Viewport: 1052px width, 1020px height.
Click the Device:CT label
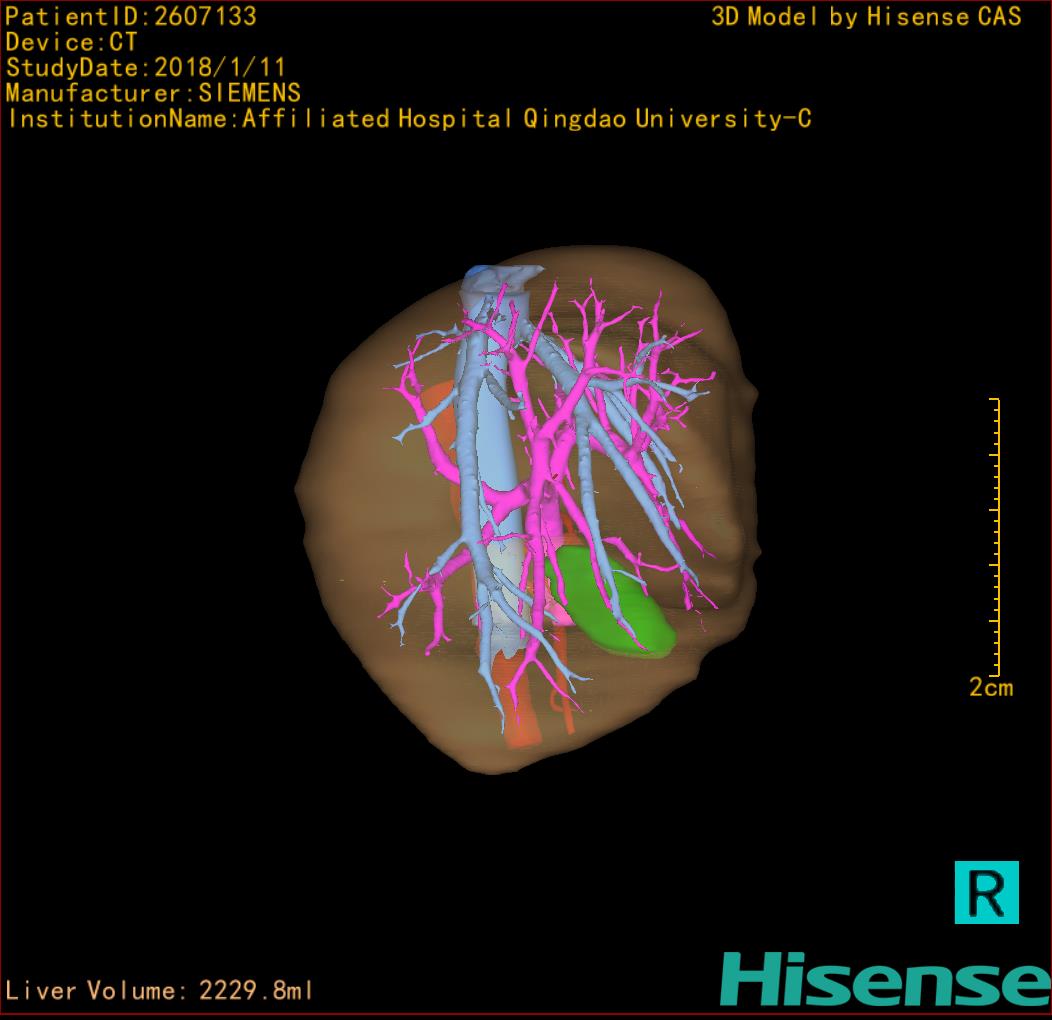click(x=71, y=42)
